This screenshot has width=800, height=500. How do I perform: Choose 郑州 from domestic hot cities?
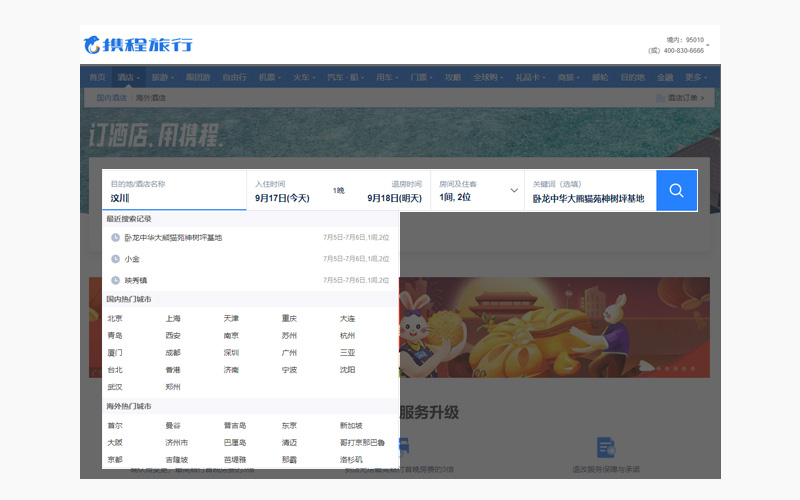(x=173, y=387)
